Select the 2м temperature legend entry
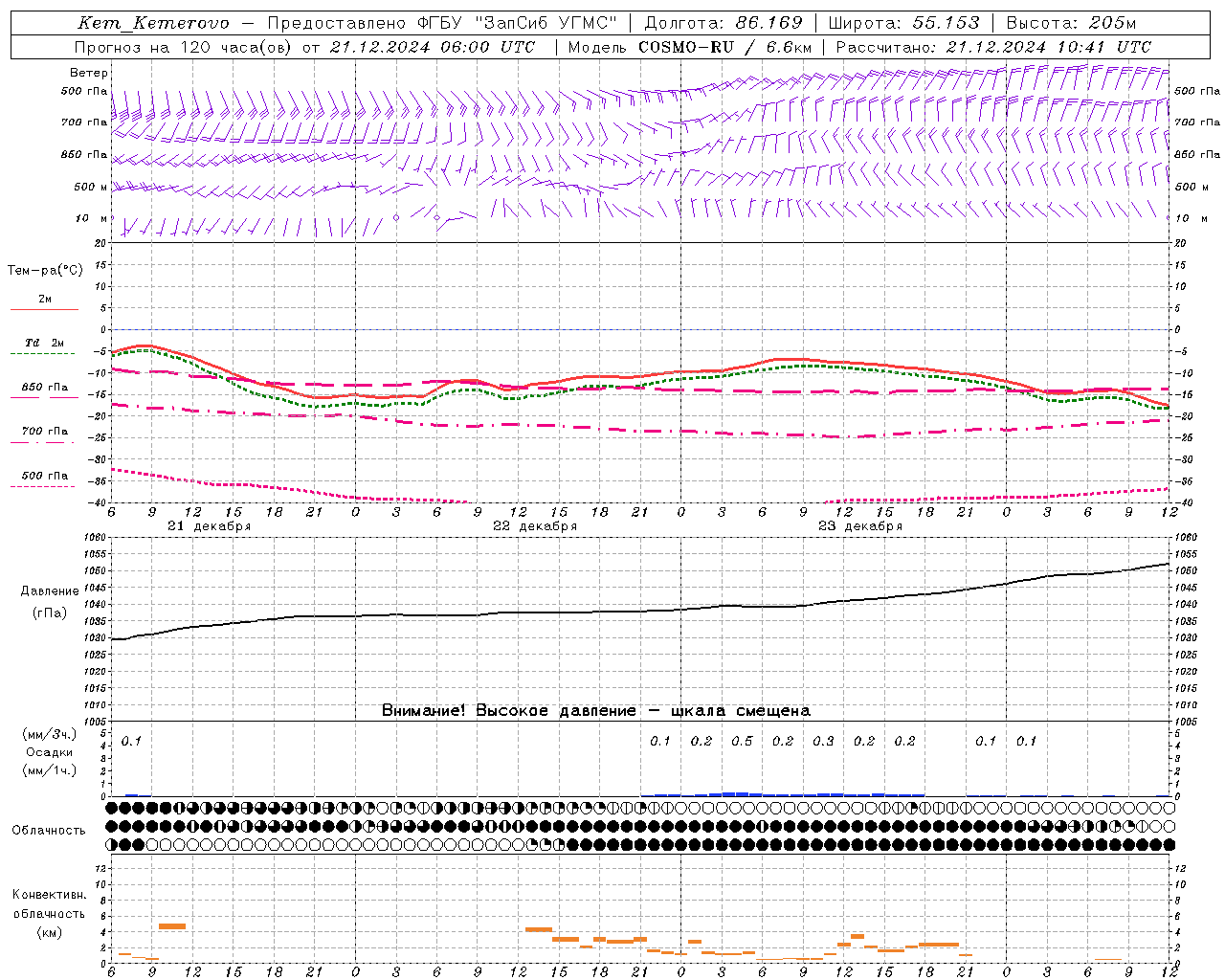The height and width of the screenshot is (980, 1225). click(45, 300)
